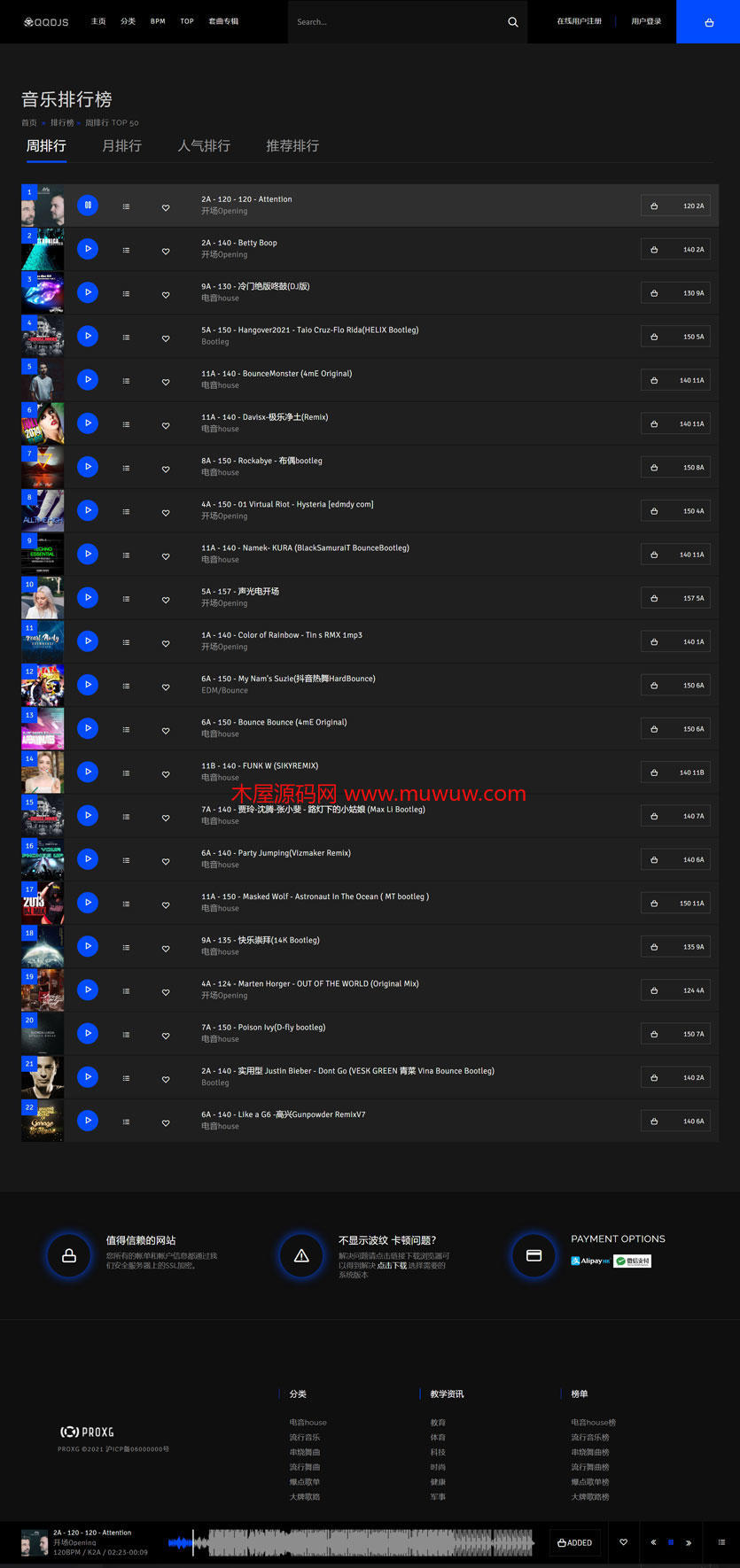Image resolution: width=740 pixels, height=1568 pixels.
Task: Open 推荐排行 ranking tab
Action: [292, 145]
